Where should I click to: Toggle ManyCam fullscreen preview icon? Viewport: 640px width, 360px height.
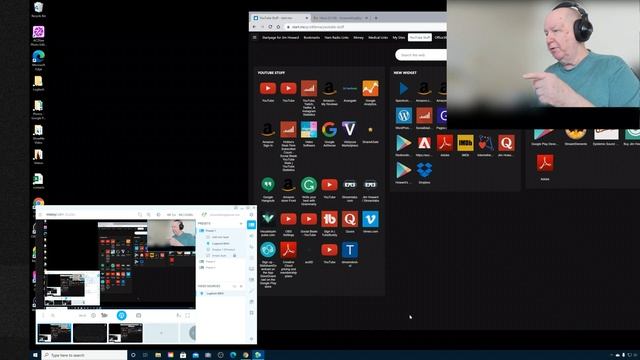tap(188, 316)
